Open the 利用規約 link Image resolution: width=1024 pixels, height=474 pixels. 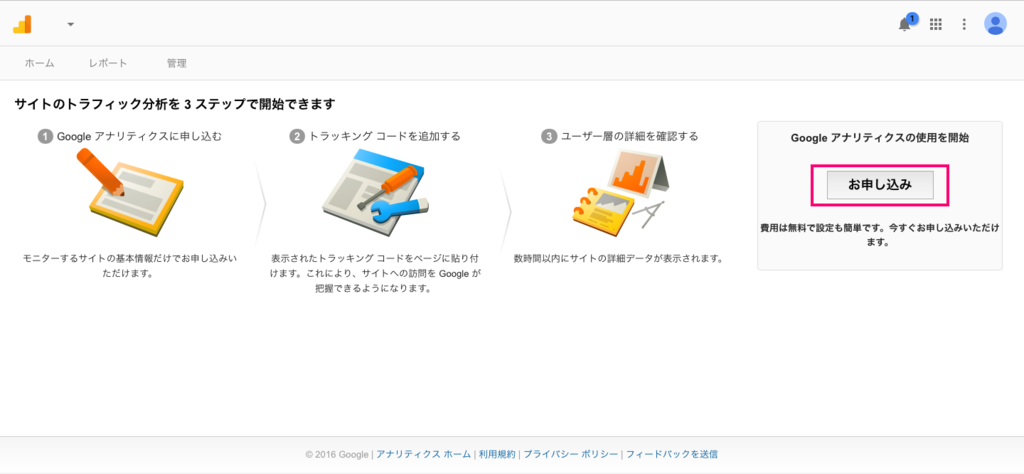tap(497, 454)
